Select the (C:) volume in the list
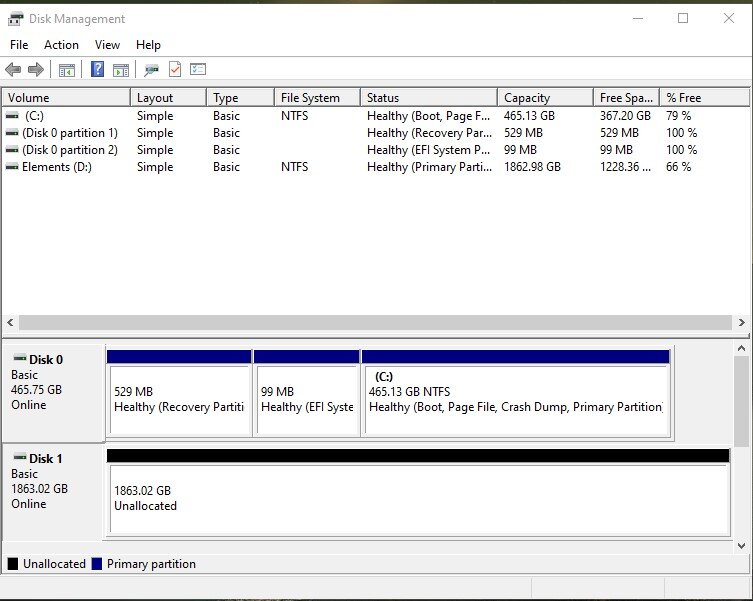 [x=34, y=116]
